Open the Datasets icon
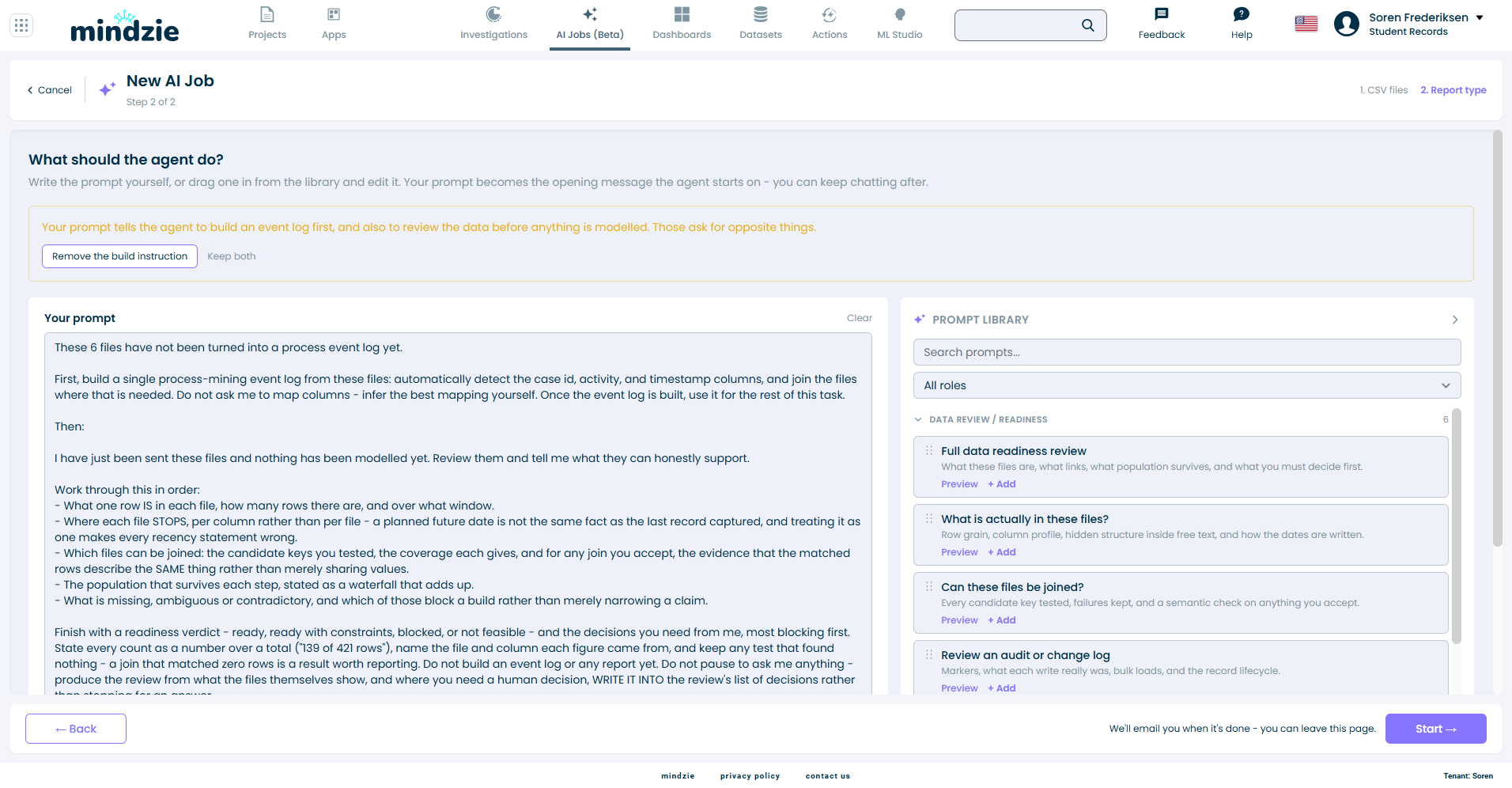Screen dimensions: 1512x788 [761, 14]
